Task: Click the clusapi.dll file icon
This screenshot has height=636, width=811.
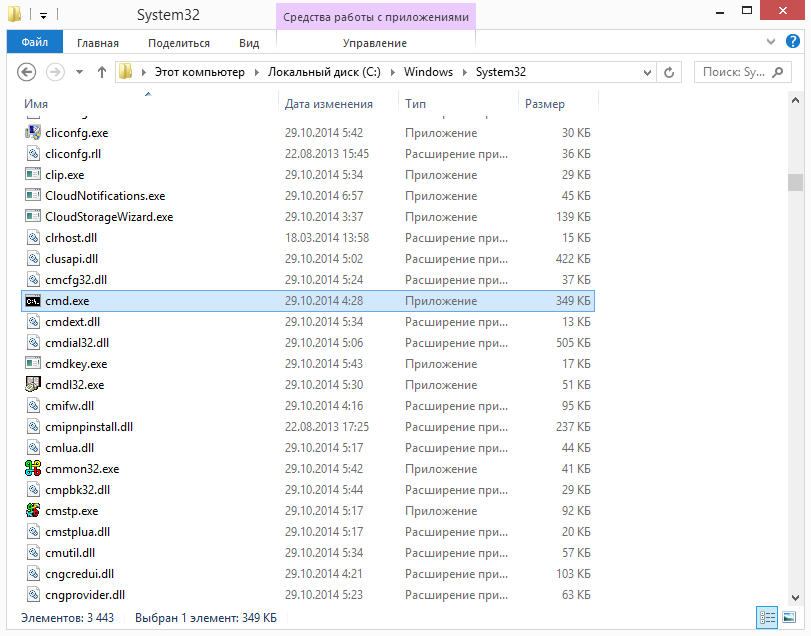Action: point(33,259)
